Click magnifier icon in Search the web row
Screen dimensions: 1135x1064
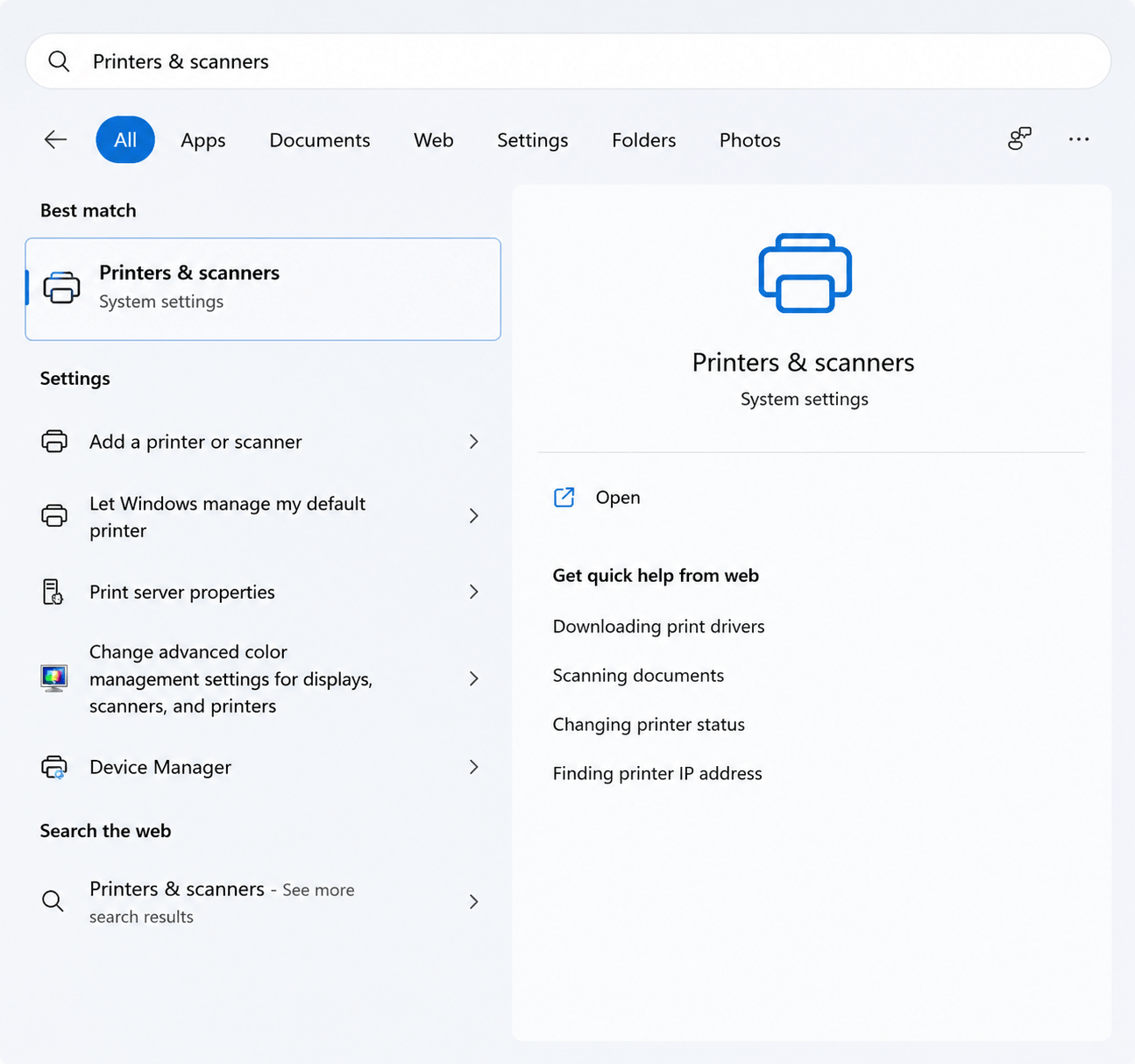[x=53, y=901]
